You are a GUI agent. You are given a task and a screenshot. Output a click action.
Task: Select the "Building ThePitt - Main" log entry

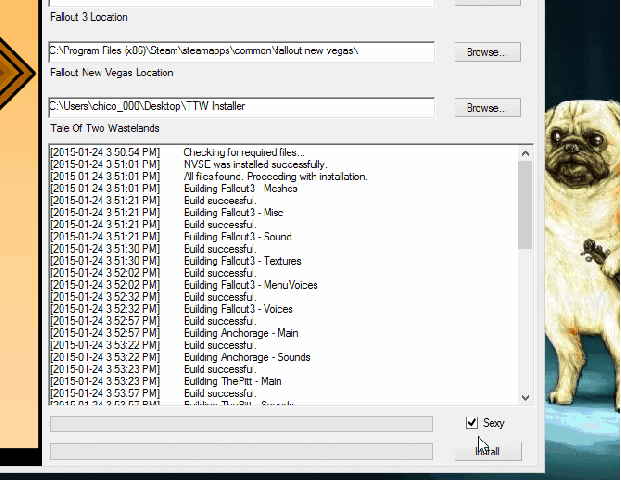pyautogui.click(x=232, y=381)
